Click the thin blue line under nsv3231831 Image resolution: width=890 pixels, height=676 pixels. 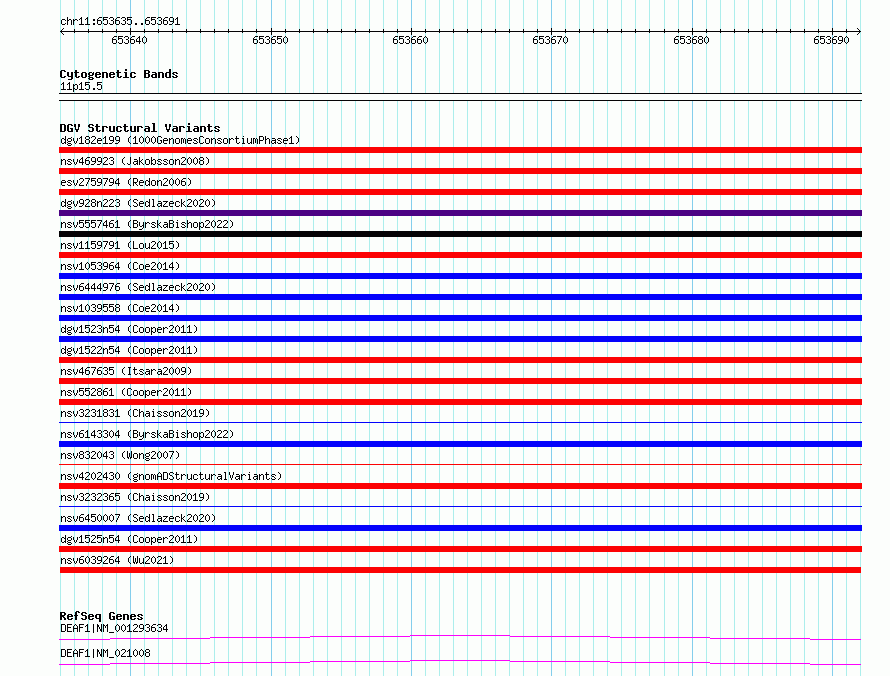[460, 422]
